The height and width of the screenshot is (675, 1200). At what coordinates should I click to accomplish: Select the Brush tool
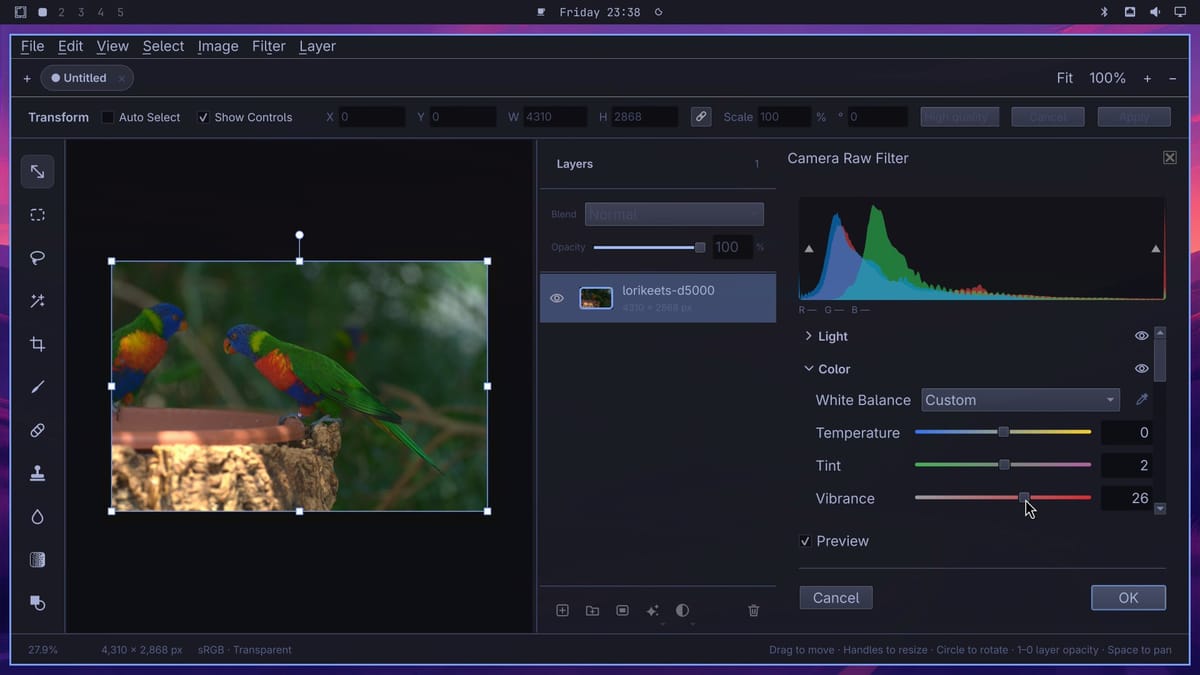[x=37, y=387]
